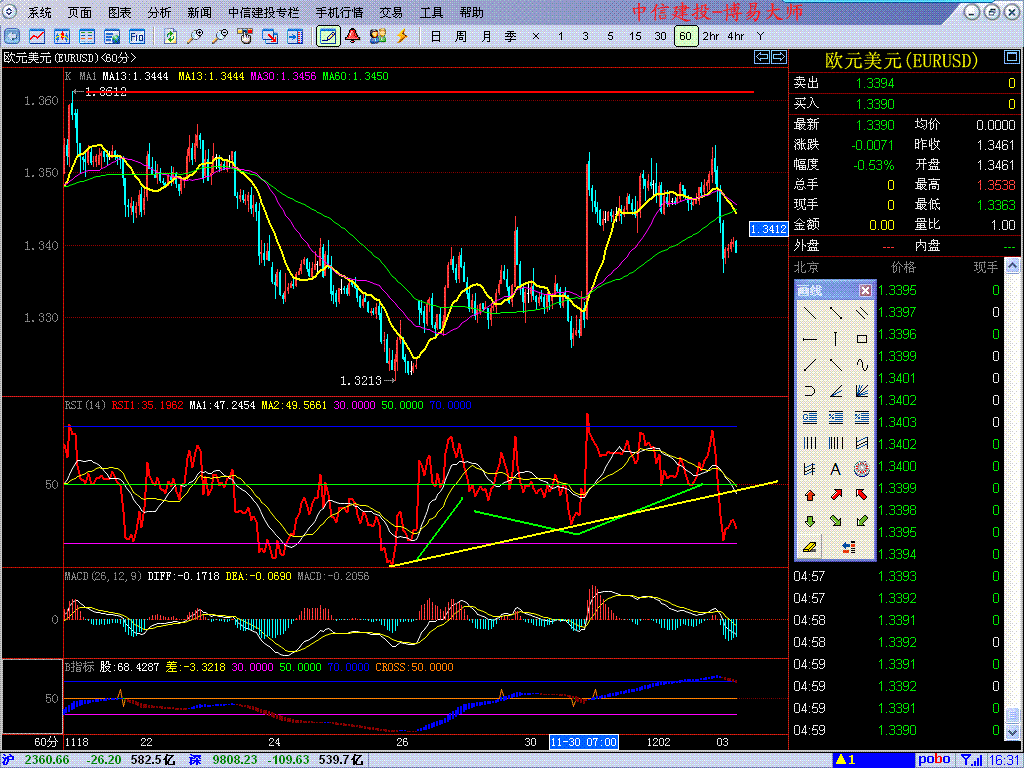Open the 中信建投专栏 menu
Image resolution: width=1024 pixels, height=768 pixels.
263,13
